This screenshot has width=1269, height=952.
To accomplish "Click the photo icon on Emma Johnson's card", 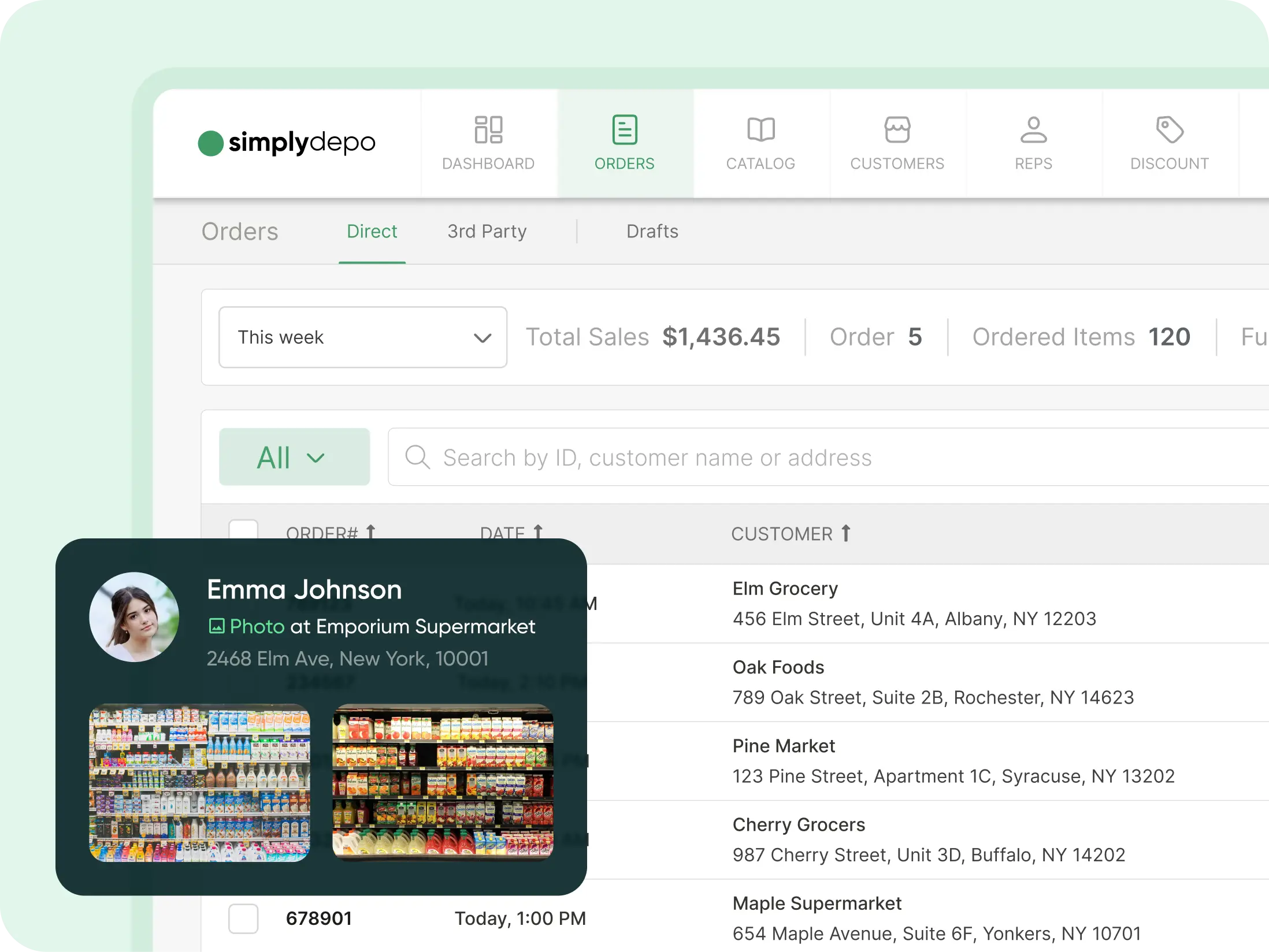I will point(216,626).
